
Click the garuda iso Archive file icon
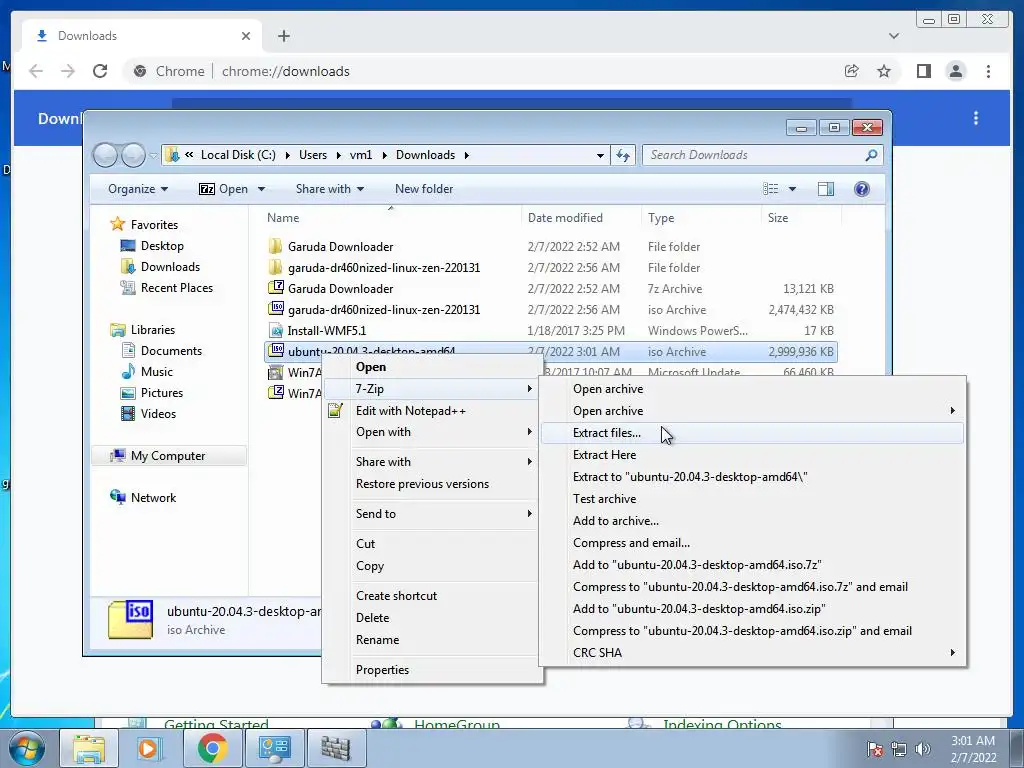click(x=276, y=309)
